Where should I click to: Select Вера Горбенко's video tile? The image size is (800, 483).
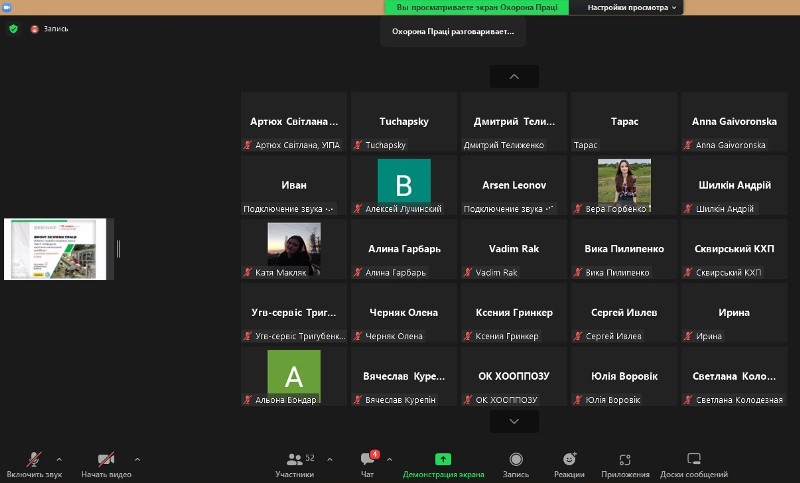(624, 186)
